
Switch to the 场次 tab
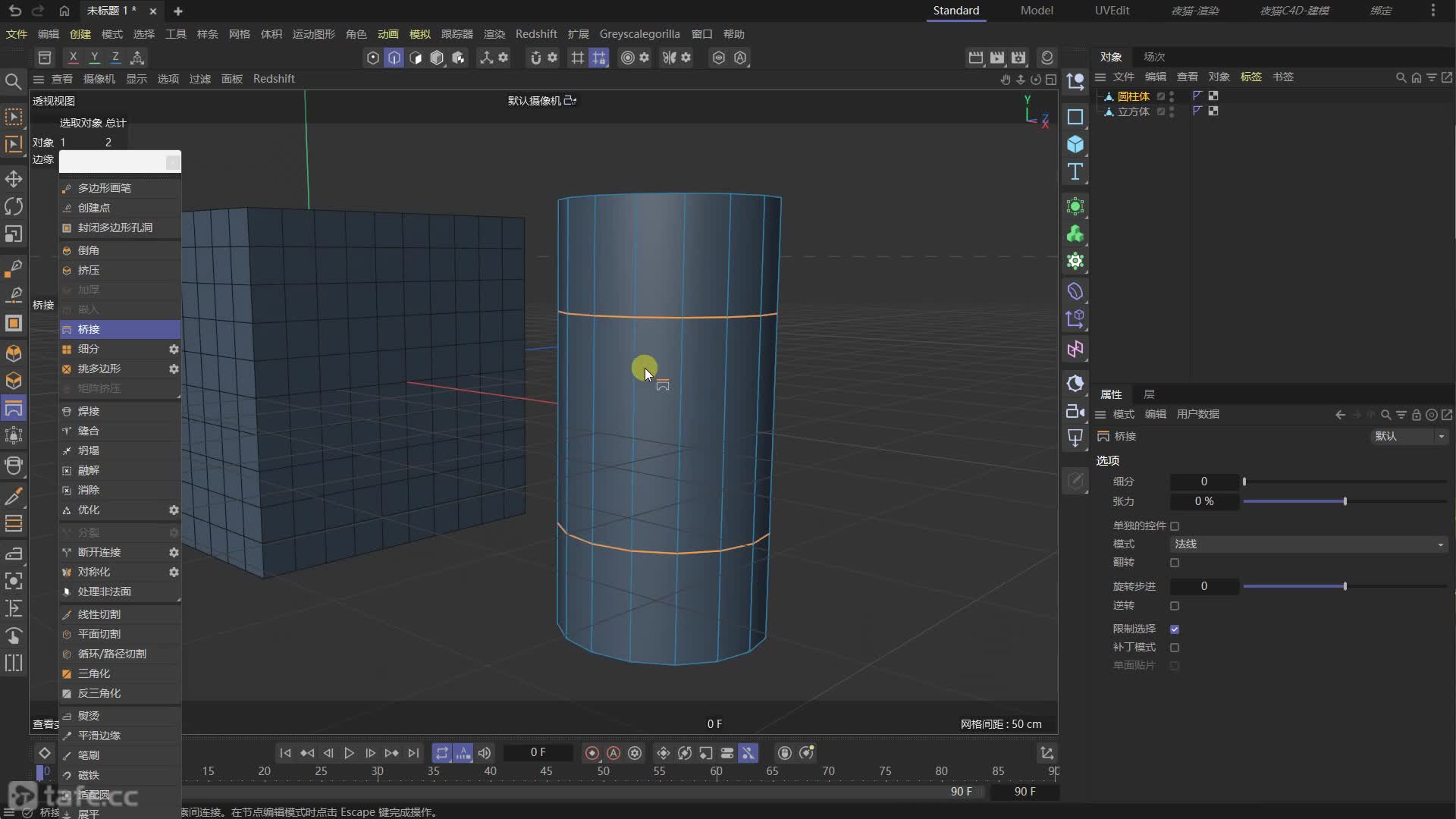(1154, 57)
